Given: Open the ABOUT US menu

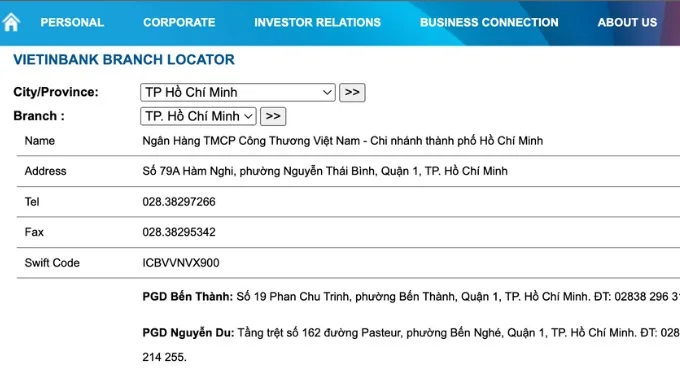Looking at the screenshot, I should tap(627, 23).
